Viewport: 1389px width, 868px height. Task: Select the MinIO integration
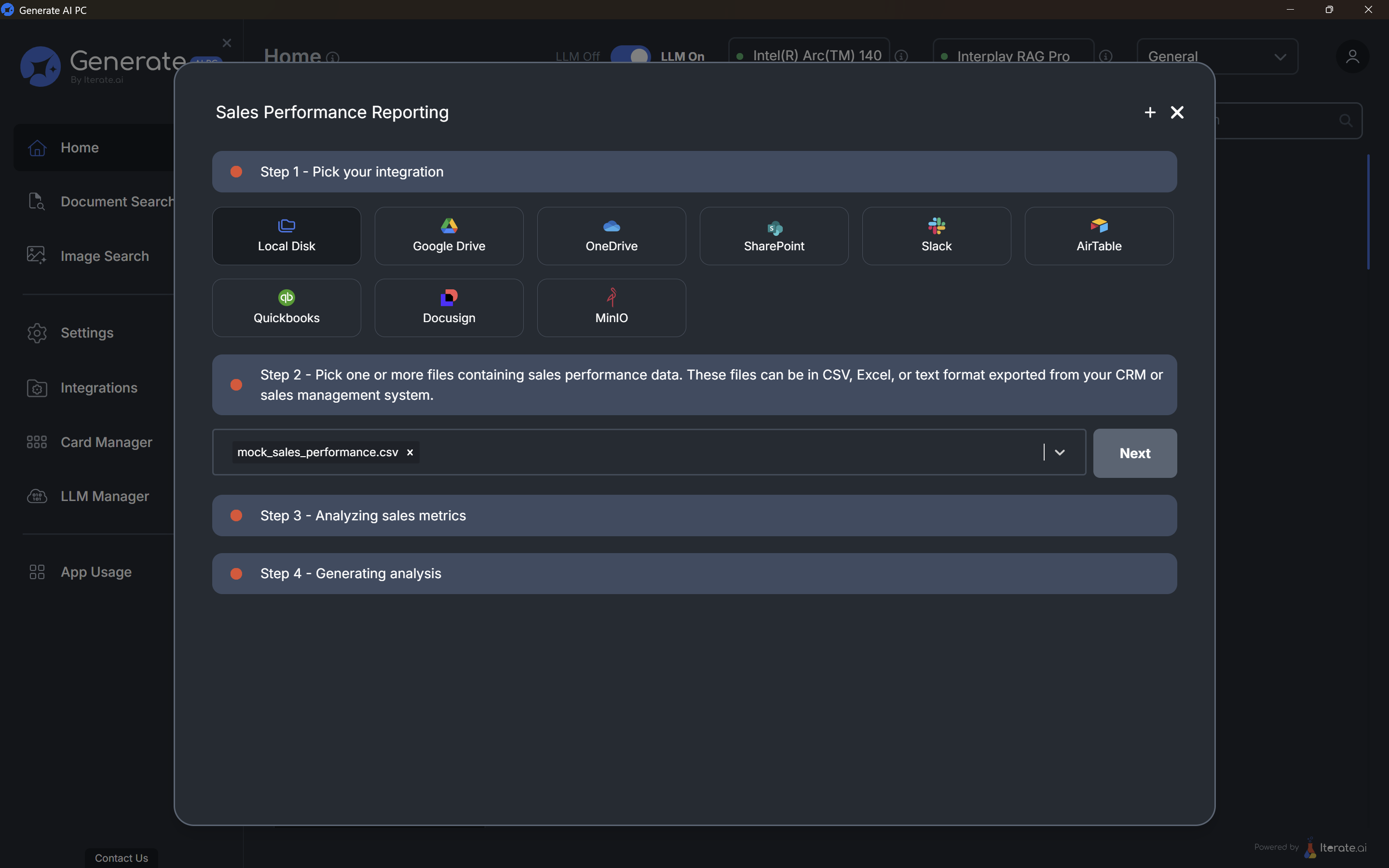611,308
